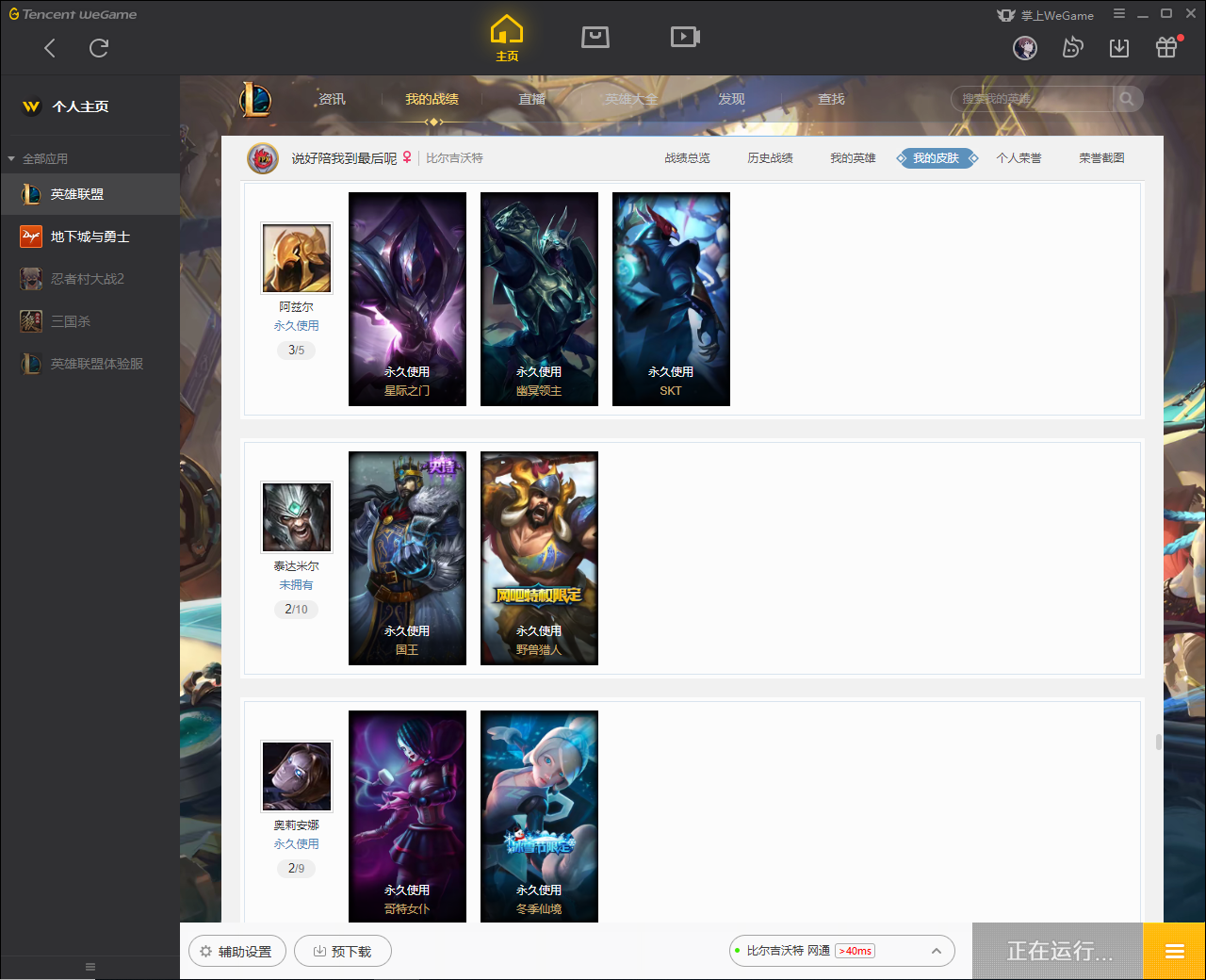Image resolution: width=1206 pixels, height=980 pixels.
Task: Click the sidebar bottom collapse handle
Action: [x=90, y=967]
